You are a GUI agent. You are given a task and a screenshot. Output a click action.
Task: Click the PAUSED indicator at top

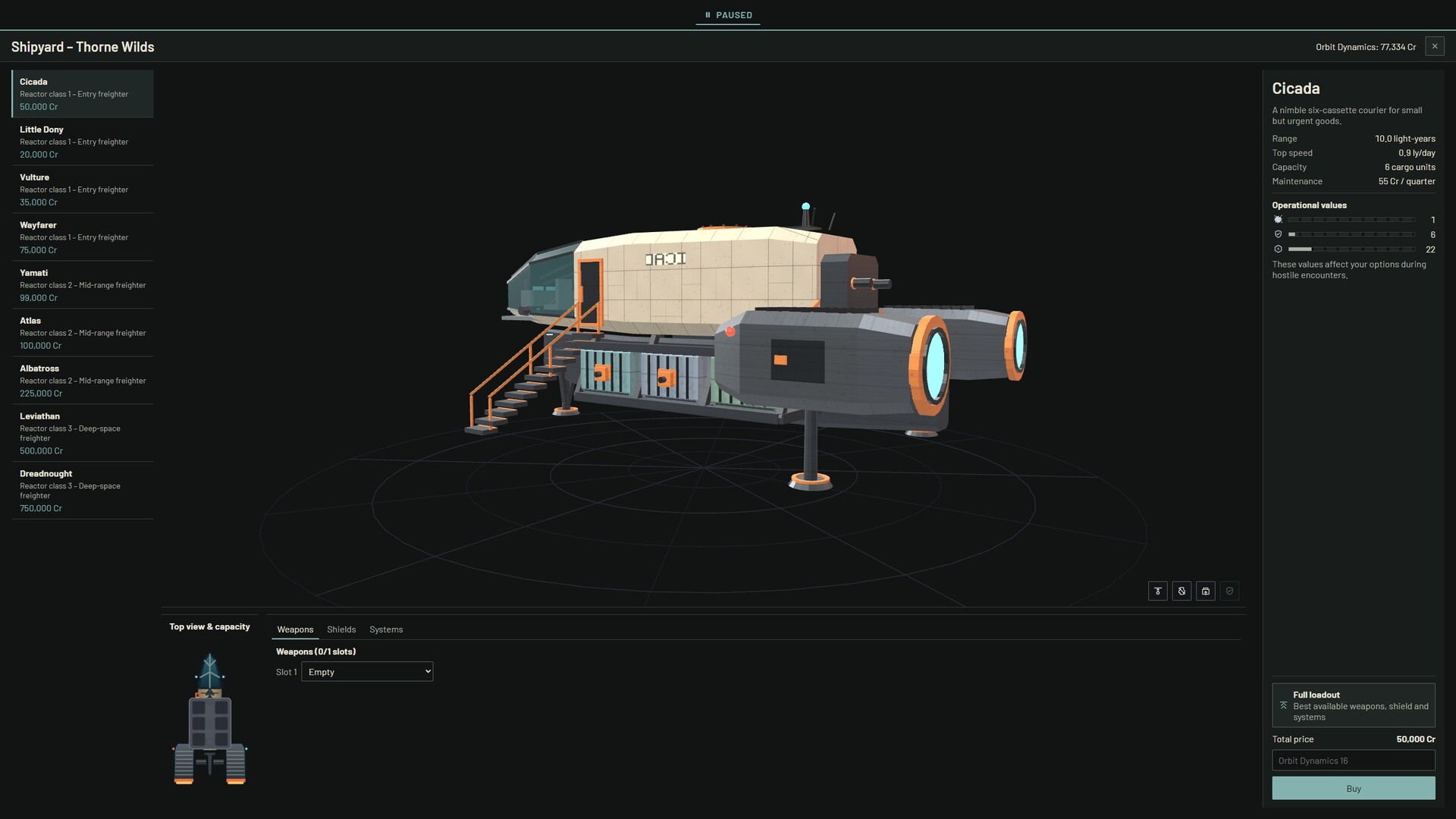(x=728, y=15)
